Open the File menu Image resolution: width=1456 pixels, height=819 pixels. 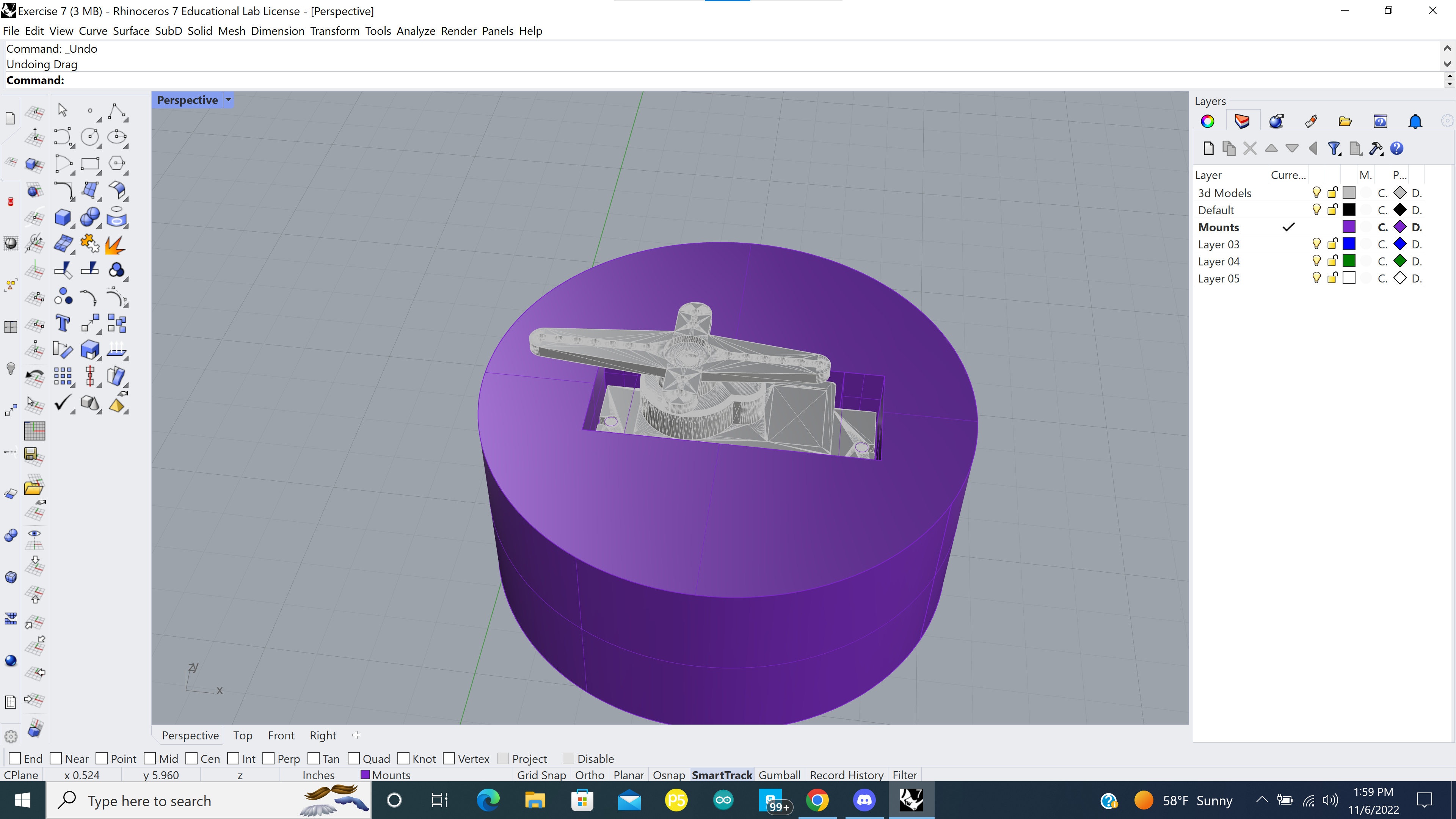pyautogui.click(x=11, y=30)
